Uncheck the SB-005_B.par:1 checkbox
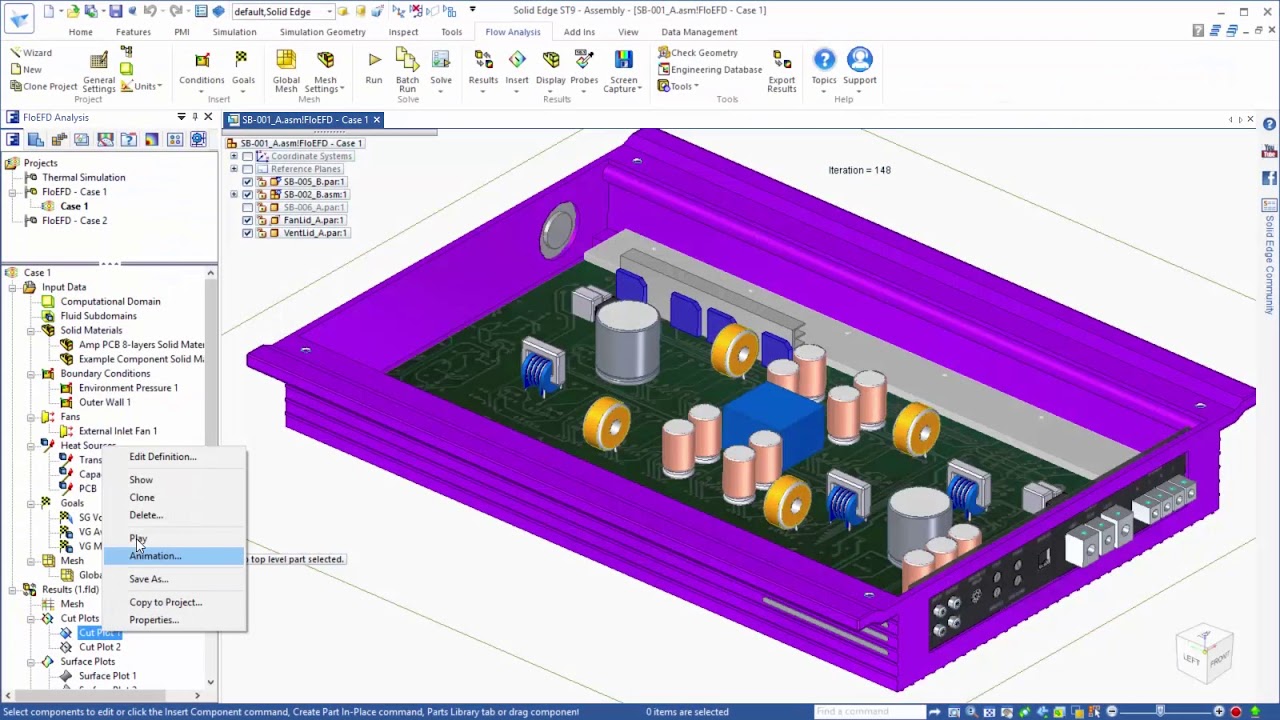Image resolution: width=1280 pixels, height=720 pixels. [x=248, y=182]
